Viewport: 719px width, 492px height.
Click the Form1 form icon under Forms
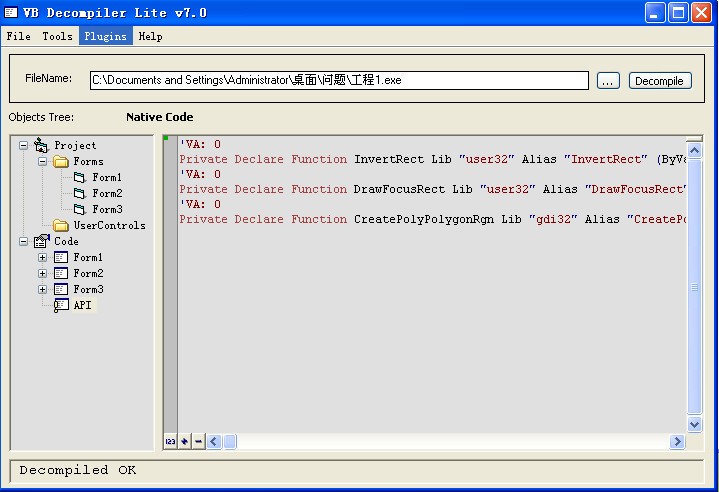pos(80,177)
